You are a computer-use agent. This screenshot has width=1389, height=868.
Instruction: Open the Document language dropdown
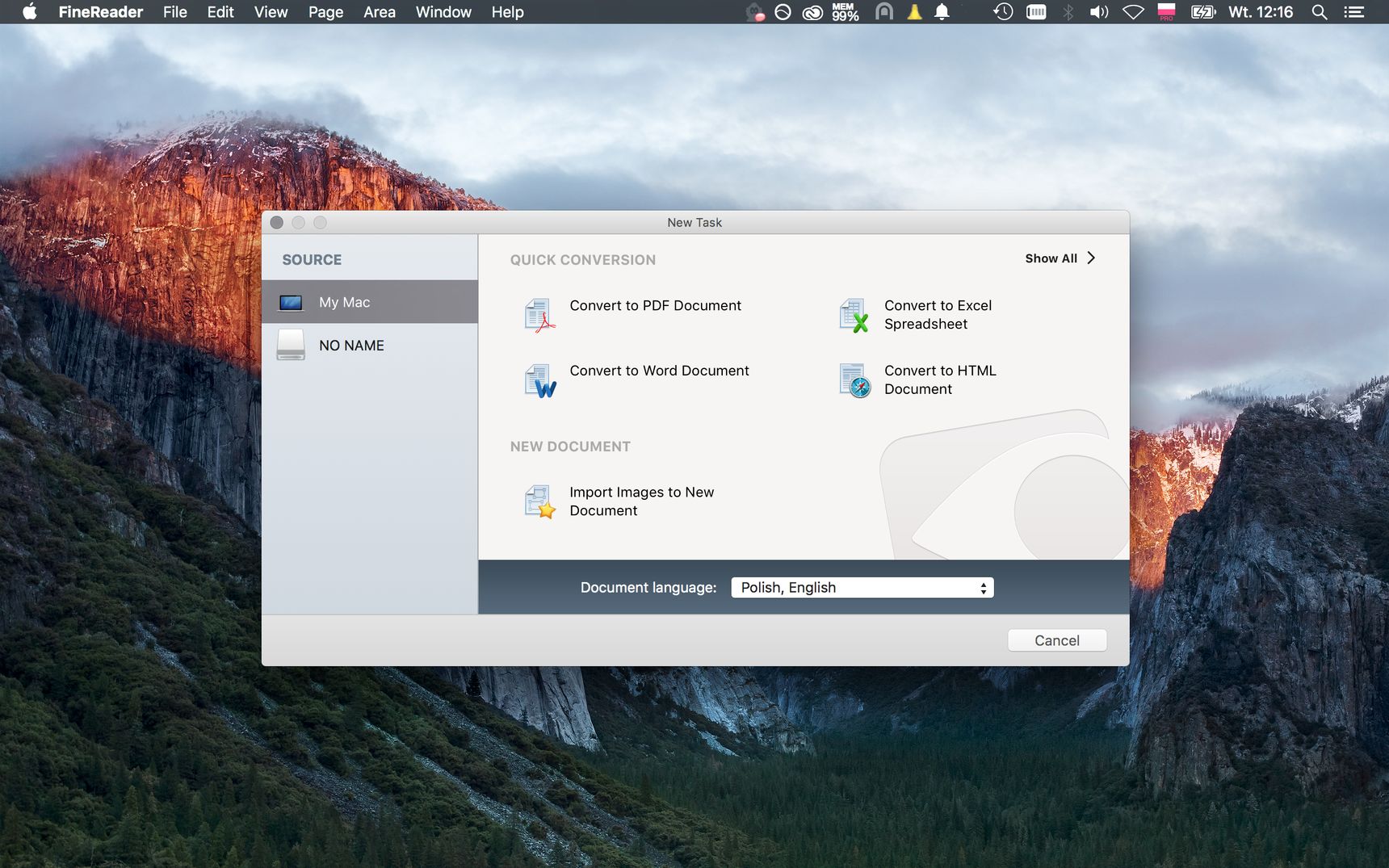[862, 588]
